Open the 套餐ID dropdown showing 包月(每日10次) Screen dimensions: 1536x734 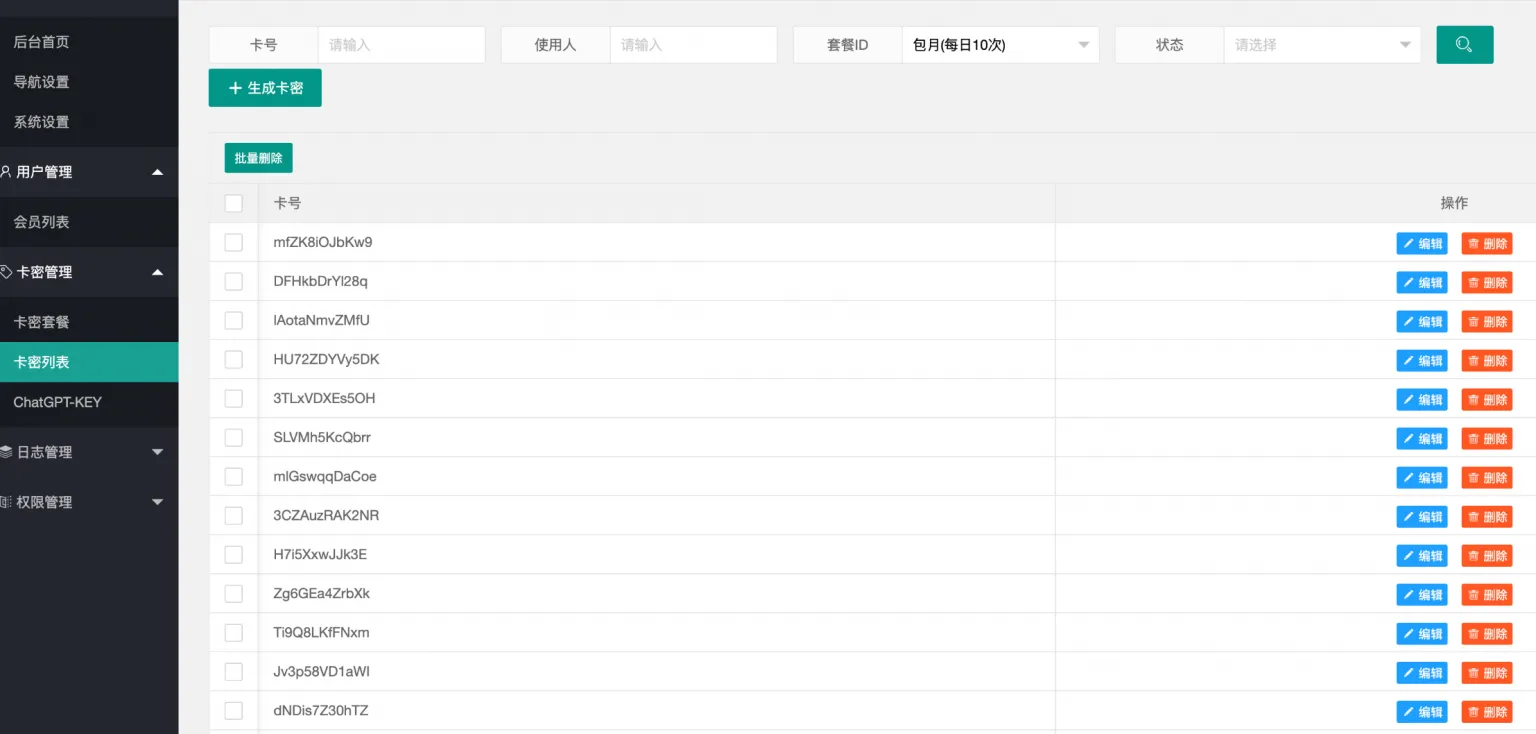click(x=1000, y=45)
